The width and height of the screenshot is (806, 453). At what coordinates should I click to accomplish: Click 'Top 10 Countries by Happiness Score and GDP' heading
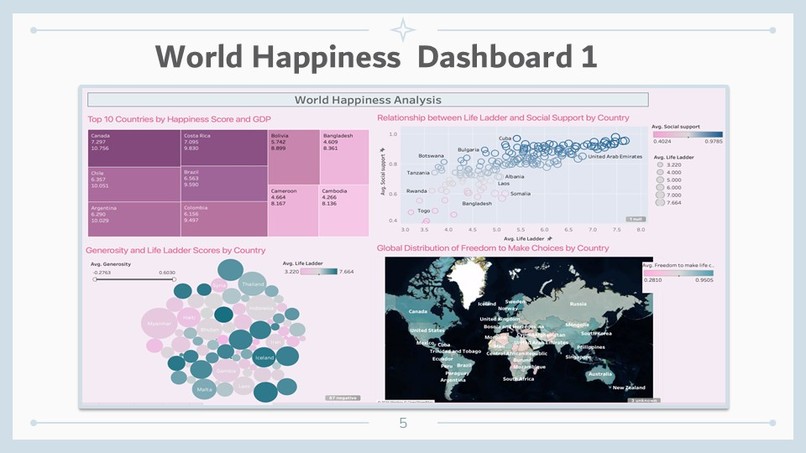point(179,119)
